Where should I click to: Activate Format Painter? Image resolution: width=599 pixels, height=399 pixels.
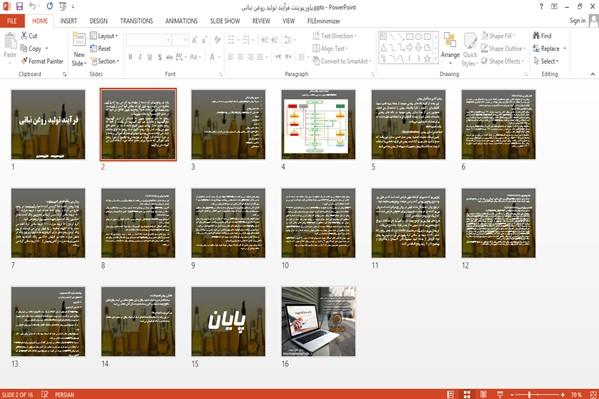coord(42,61)
